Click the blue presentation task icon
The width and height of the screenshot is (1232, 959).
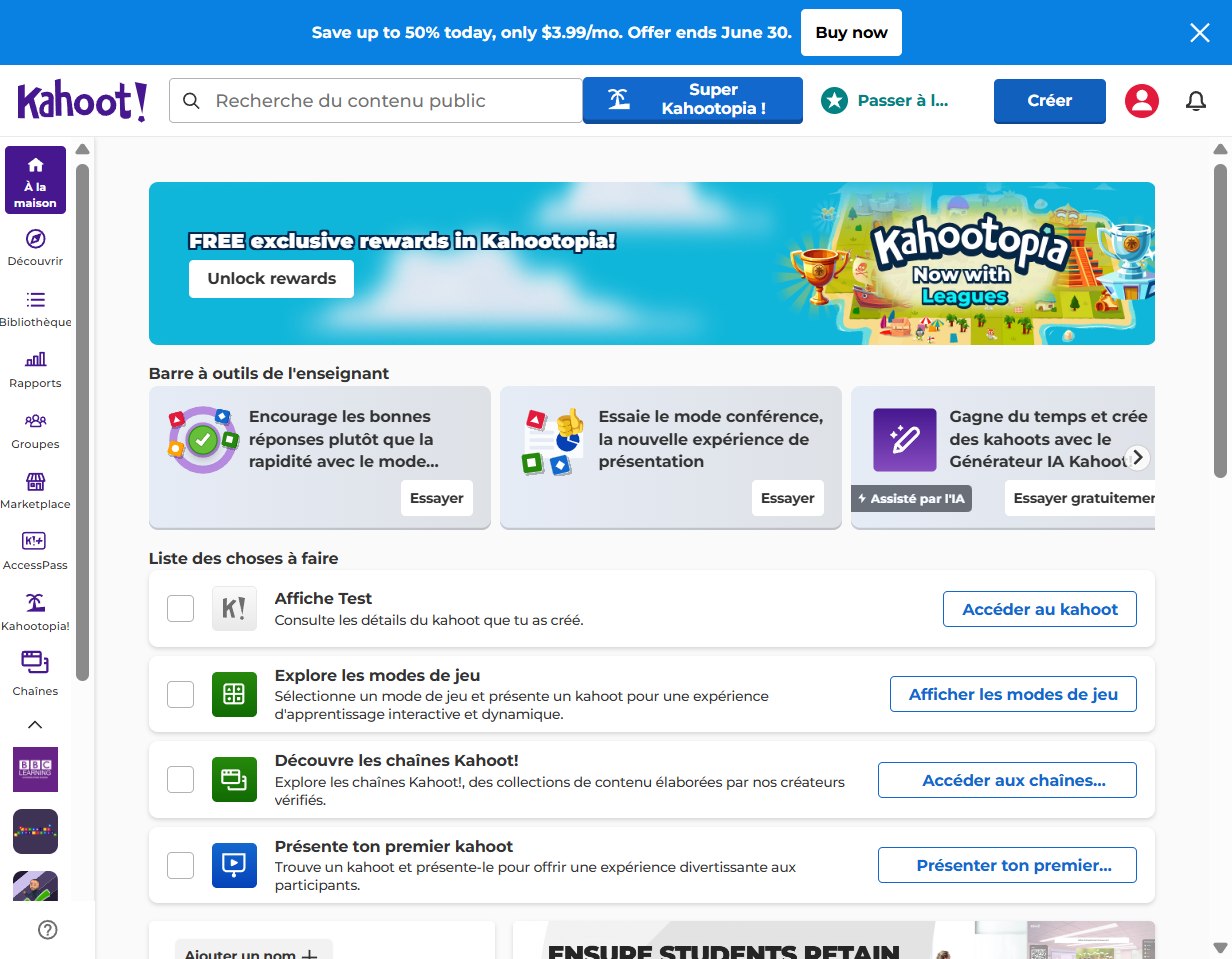coord(234,865)
